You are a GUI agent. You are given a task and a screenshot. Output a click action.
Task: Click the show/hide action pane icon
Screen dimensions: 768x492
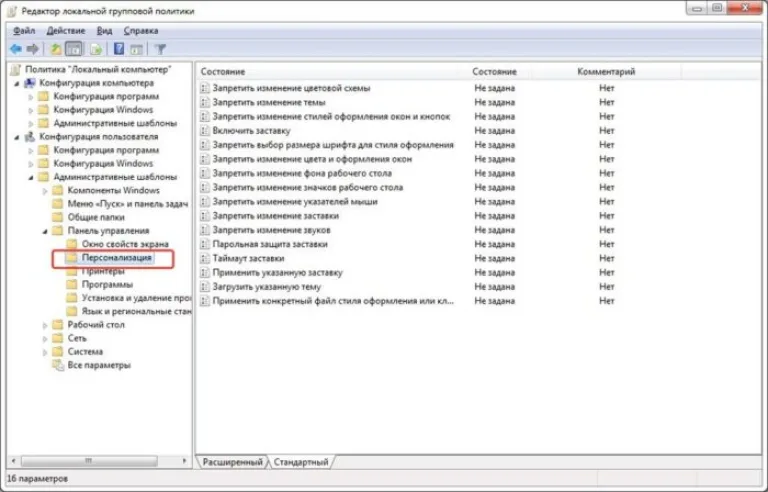click(x=137, y=49)
